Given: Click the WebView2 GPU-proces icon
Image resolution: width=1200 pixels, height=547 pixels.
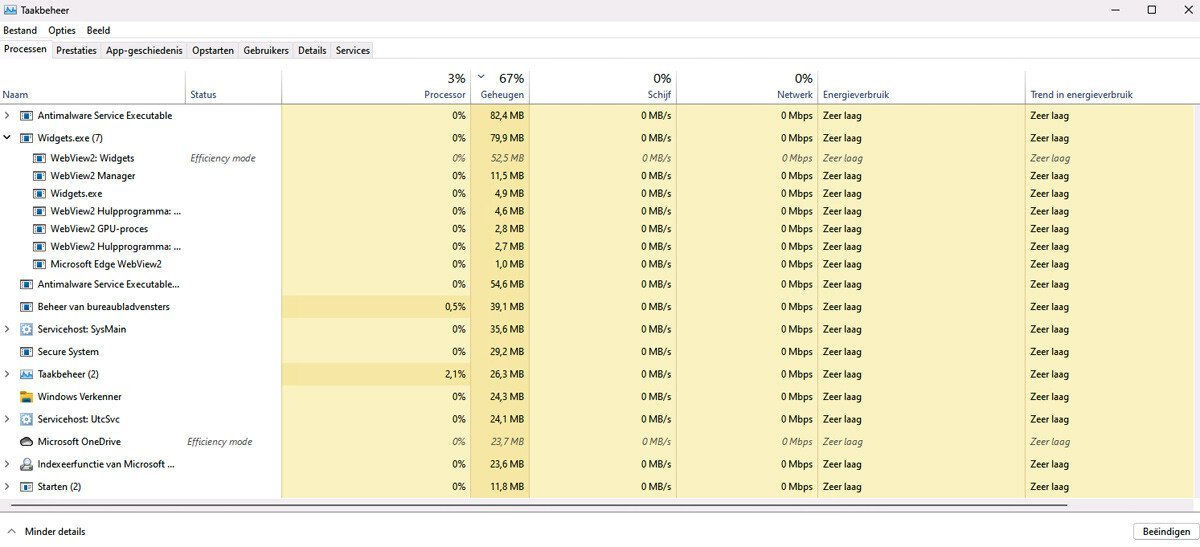Looking at the screenshot, I should [x=40, y=229].
